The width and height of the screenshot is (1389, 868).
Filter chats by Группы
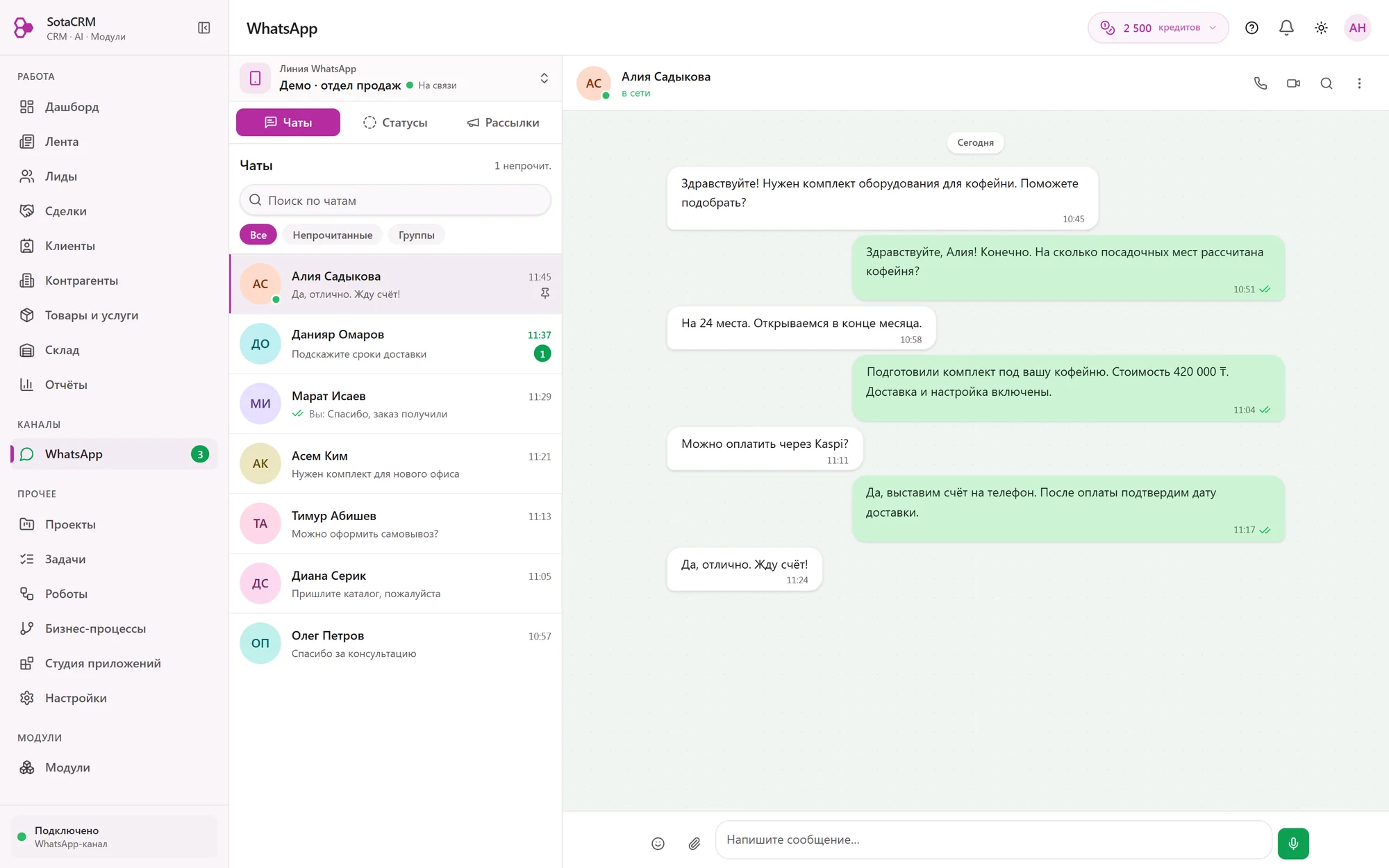[x=417, y=235]
